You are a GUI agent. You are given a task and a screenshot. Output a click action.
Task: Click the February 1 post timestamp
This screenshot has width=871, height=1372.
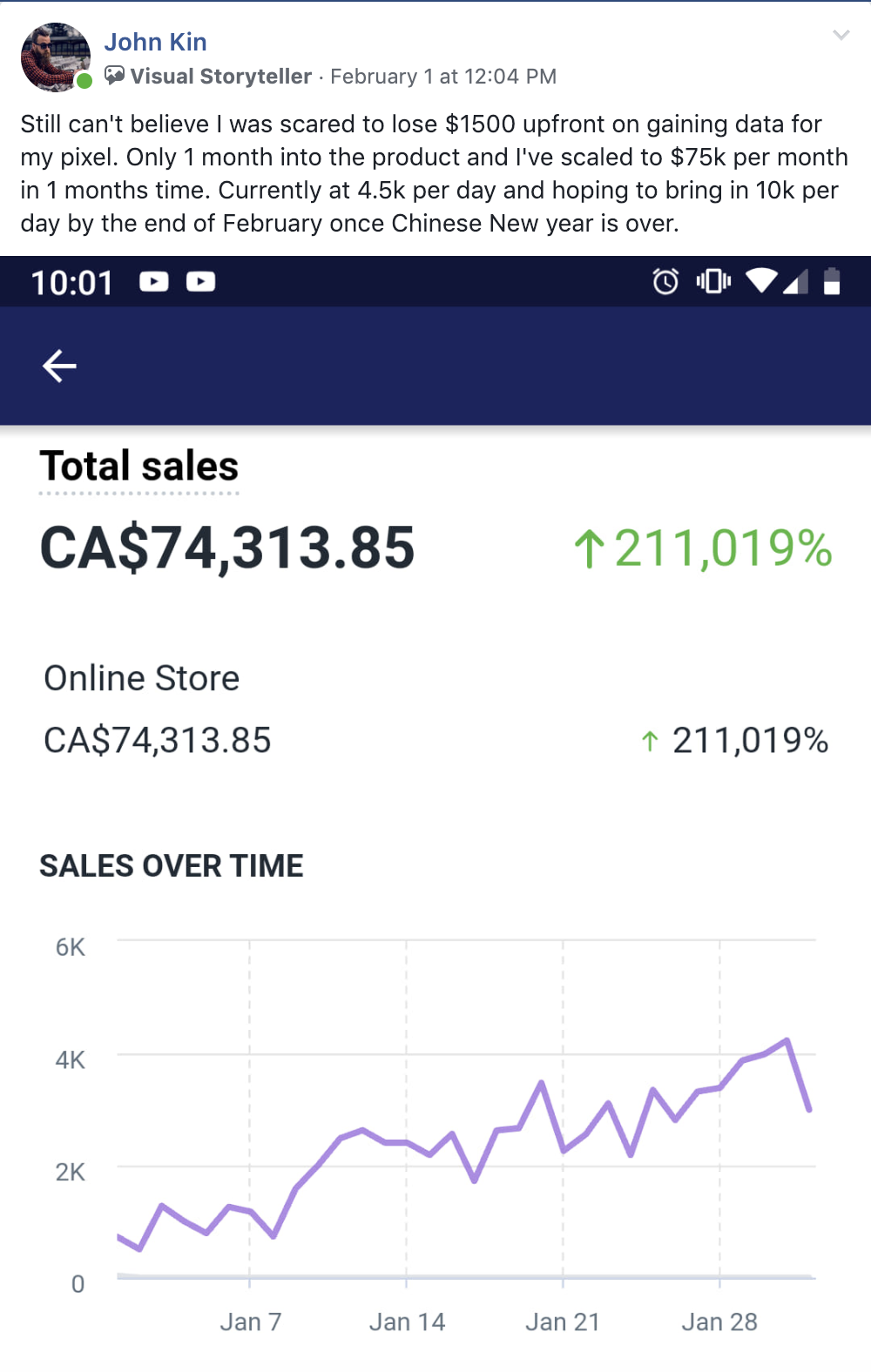click(x=443, y=77)
